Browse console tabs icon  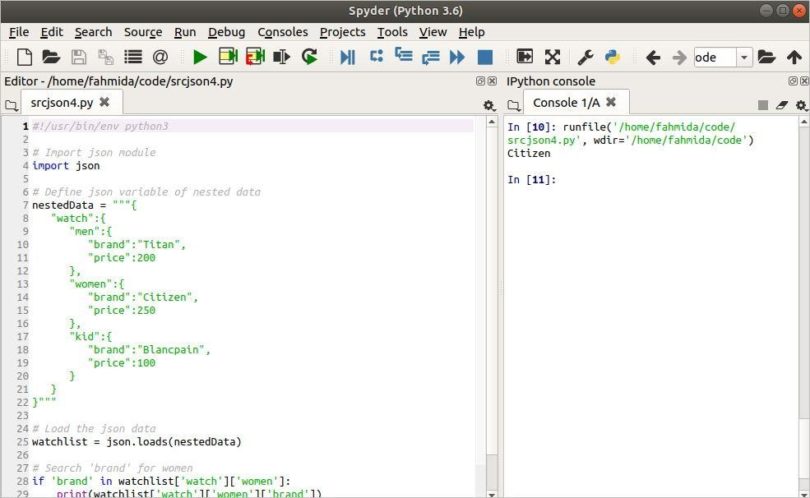point(513,105)
